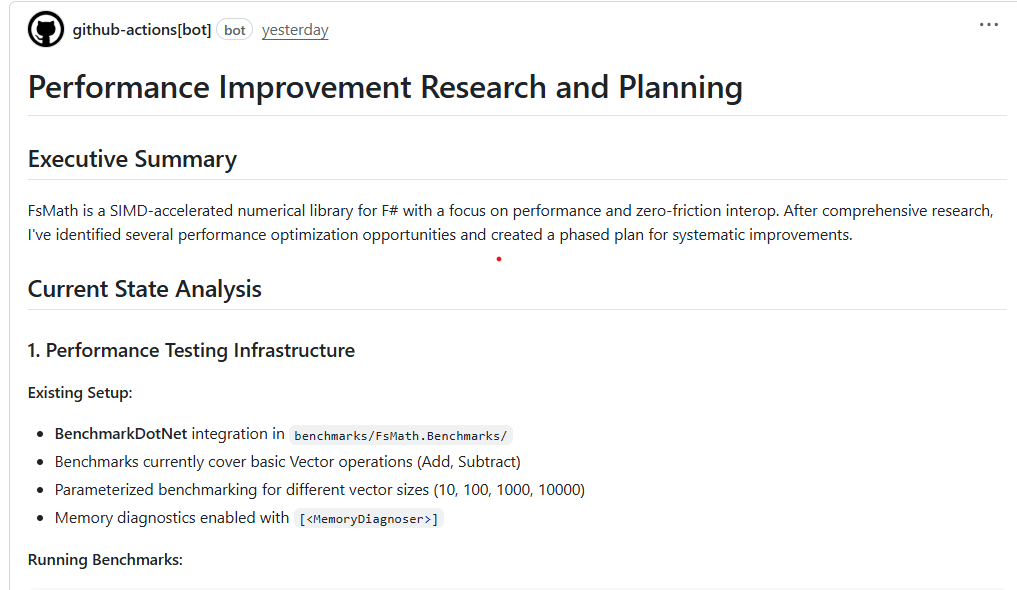Click the Parameterized benchmarking bullet text
The width and height of the screenshot is (1017, 590).
pyautogui.click(x=320, y=490)
